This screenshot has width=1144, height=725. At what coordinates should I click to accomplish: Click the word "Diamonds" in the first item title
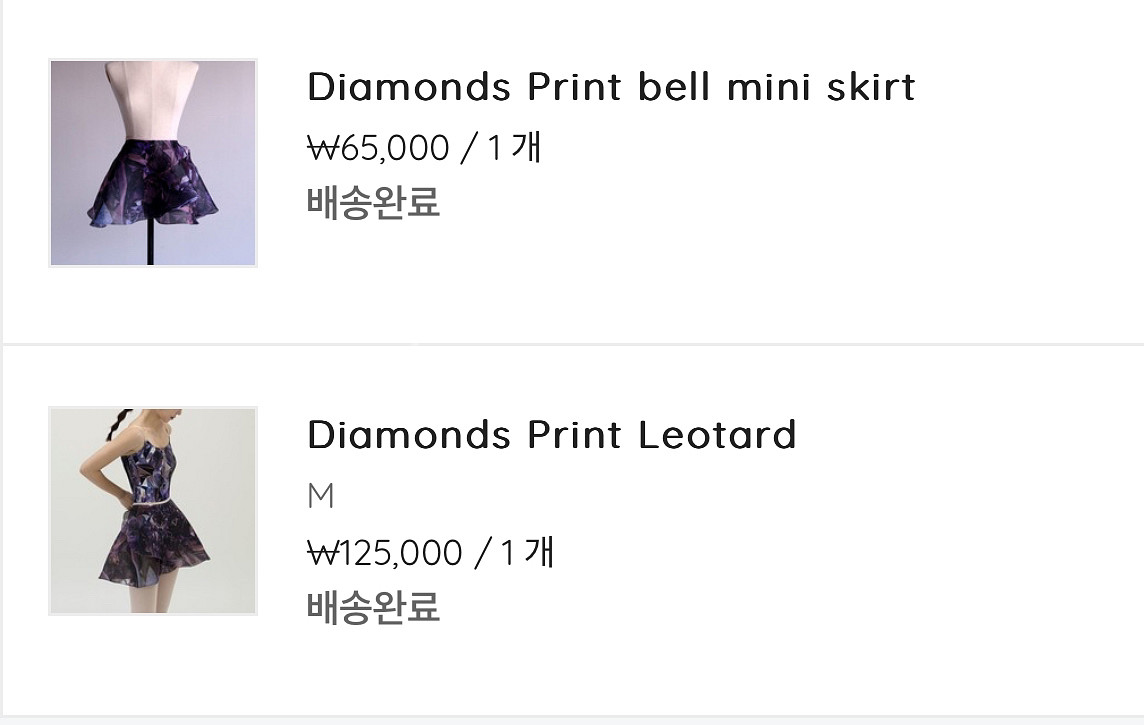[409, 87]
